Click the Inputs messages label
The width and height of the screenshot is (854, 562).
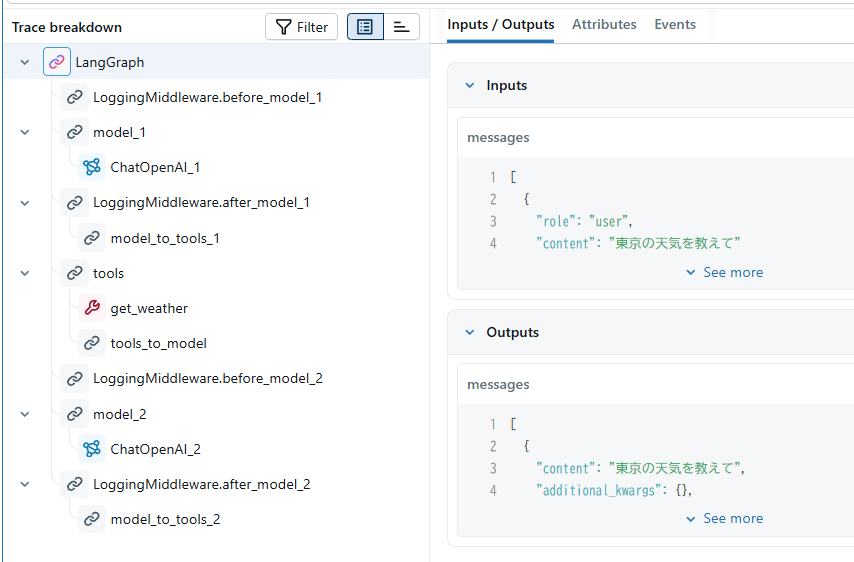pos(498,138)
